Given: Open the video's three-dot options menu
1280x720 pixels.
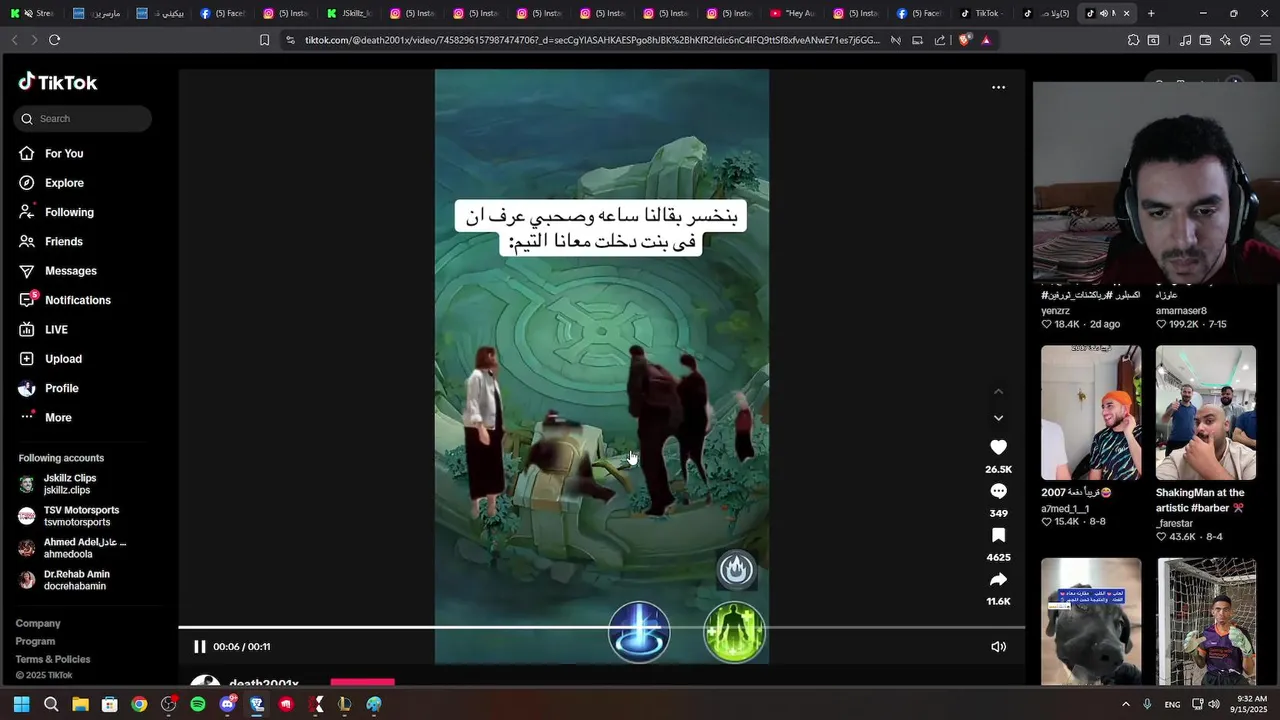Looking at the screenshot, I should click(998, 87).
